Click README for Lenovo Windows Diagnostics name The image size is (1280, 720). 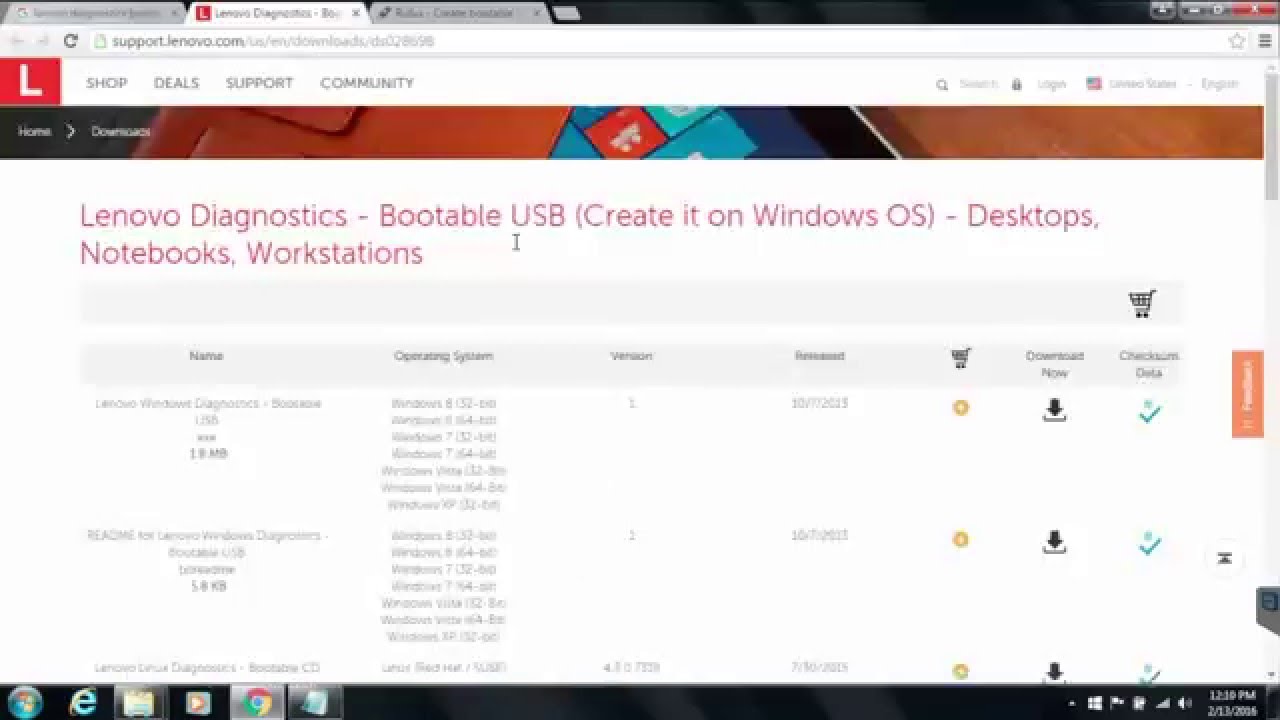[208, 544]
